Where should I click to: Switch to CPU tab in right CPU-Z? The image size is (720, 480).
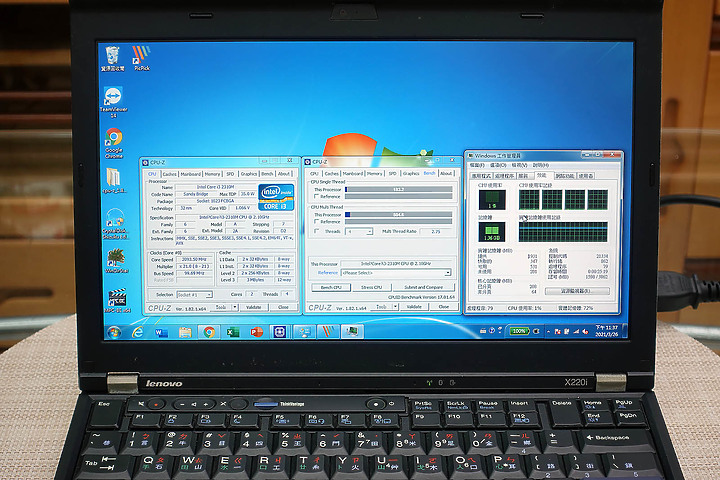[x=314, y=174]
